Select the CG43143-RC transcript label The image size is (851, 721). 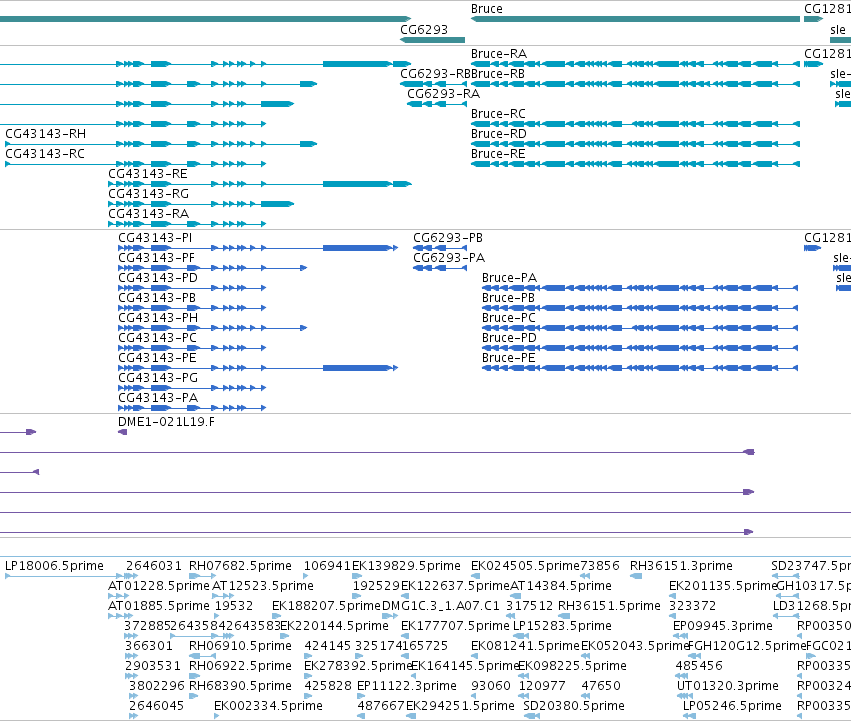(45, 154)
